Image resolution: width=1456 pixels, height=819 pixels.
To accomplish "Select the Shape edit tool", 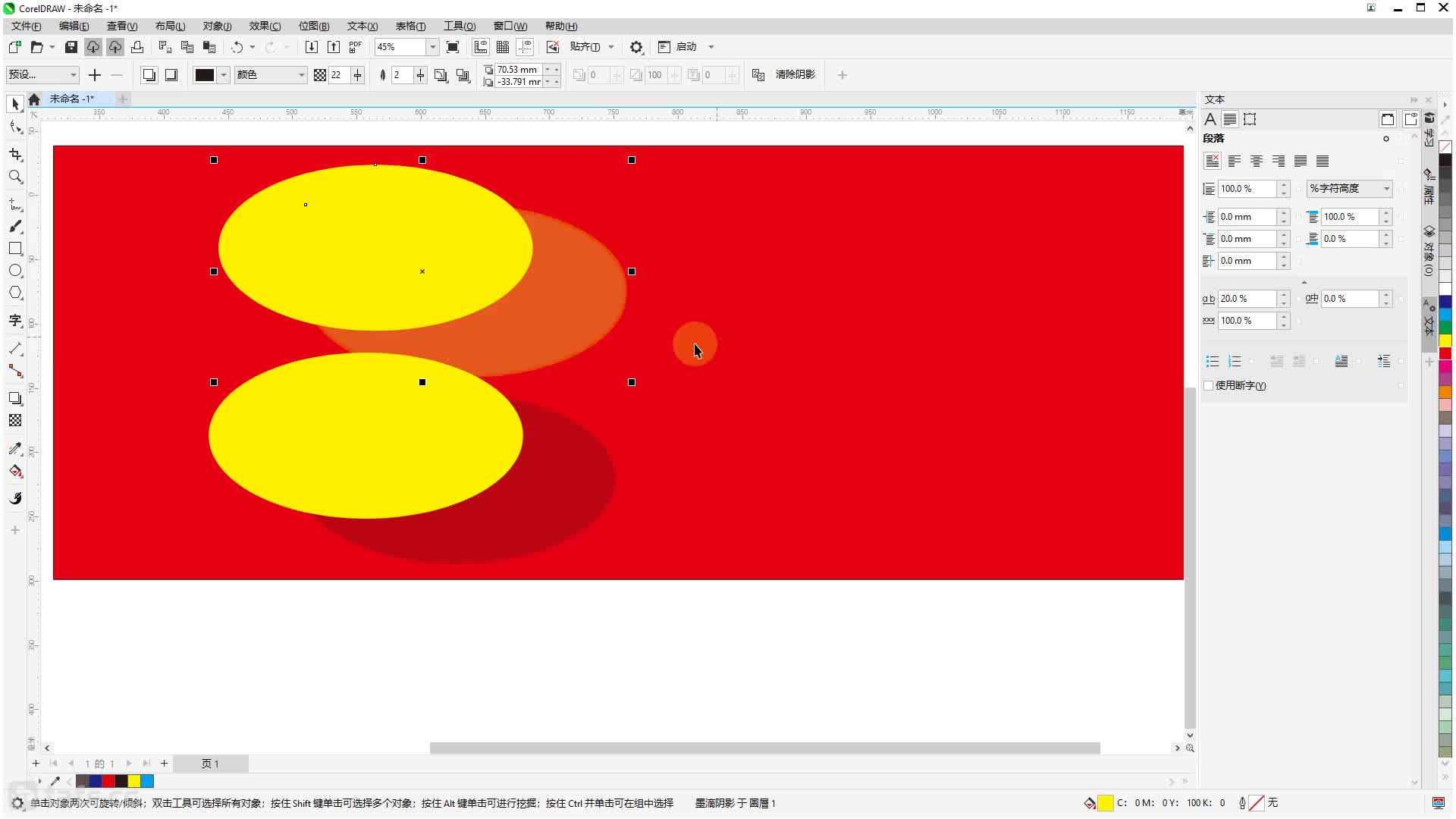I will 15,127.
